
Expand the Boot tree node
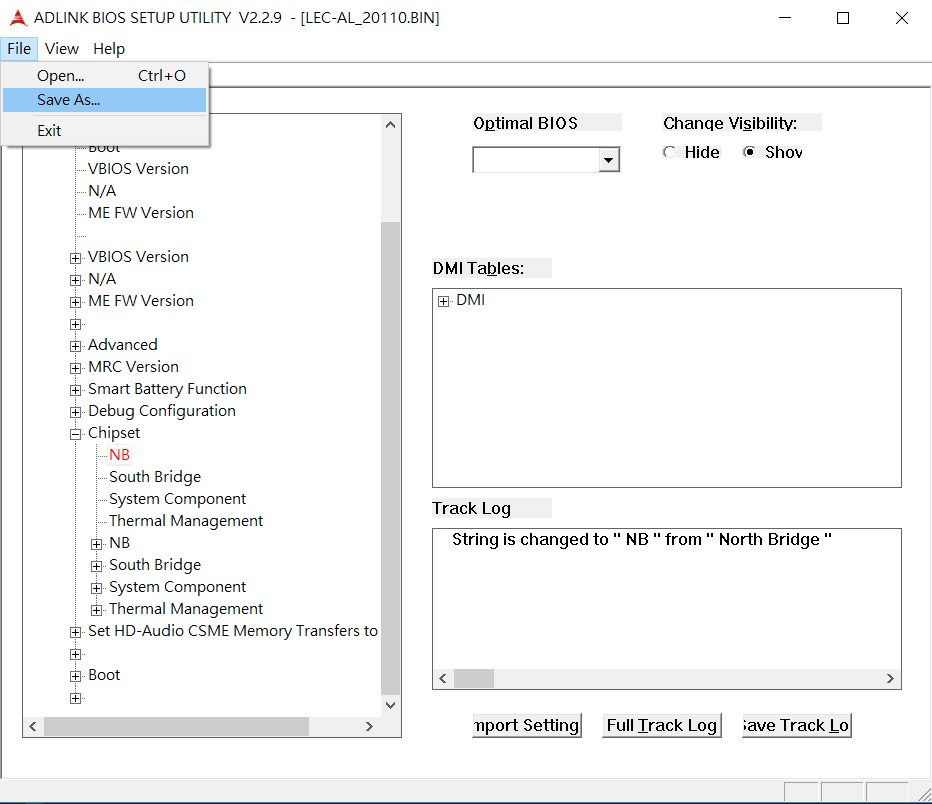coord(75,676)
